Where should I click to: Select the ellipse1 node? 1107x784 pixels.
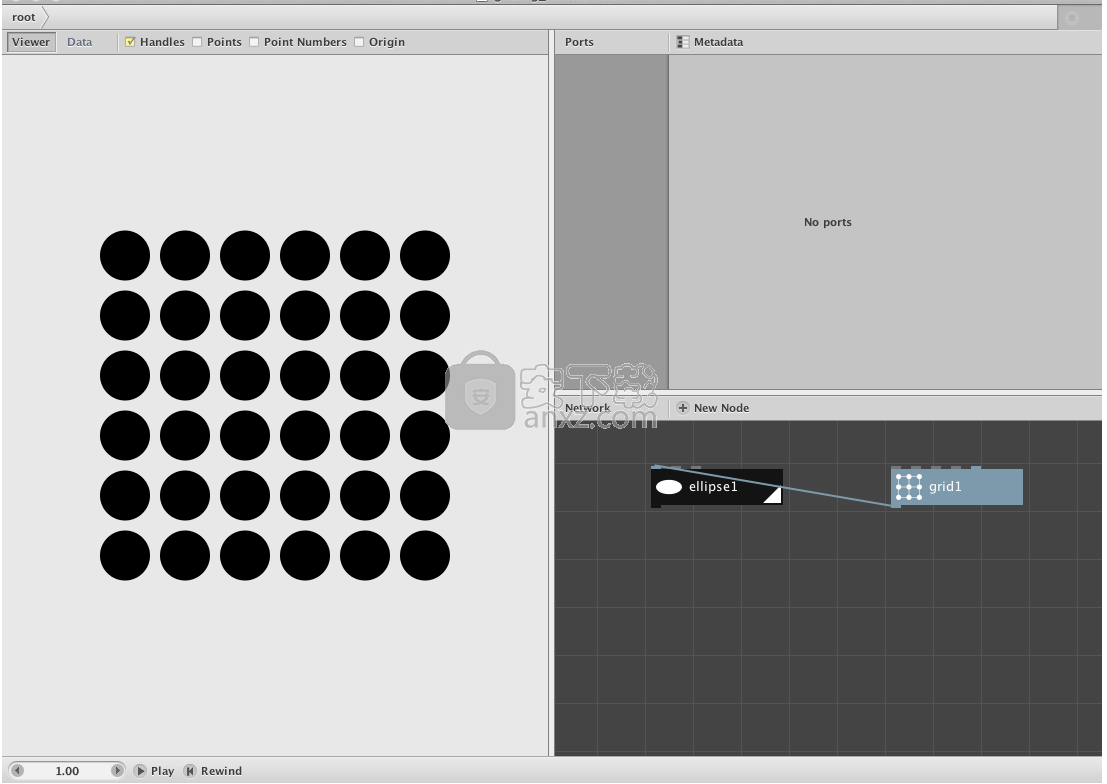pyautogui.click(x=717, y=487)
